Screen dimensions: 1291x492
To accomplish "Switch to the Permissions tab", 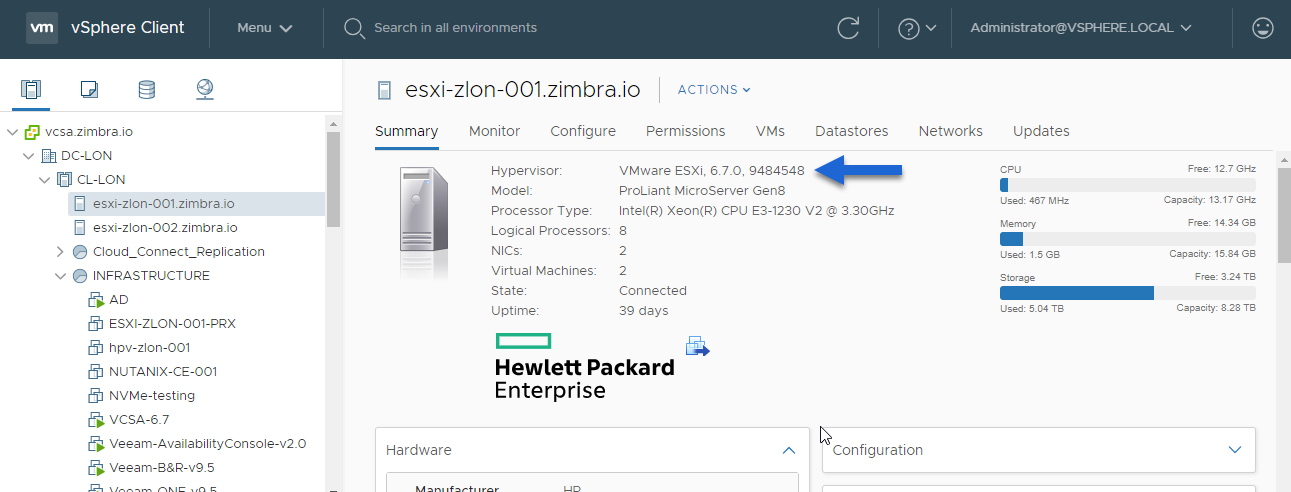I will 685,131.
